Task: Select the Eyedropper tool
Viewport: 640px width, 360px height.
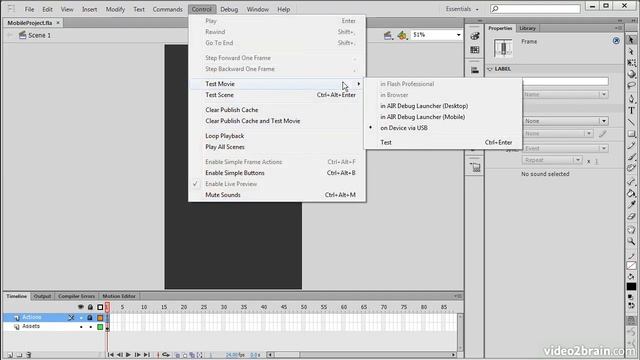Action: click(631, 204)
